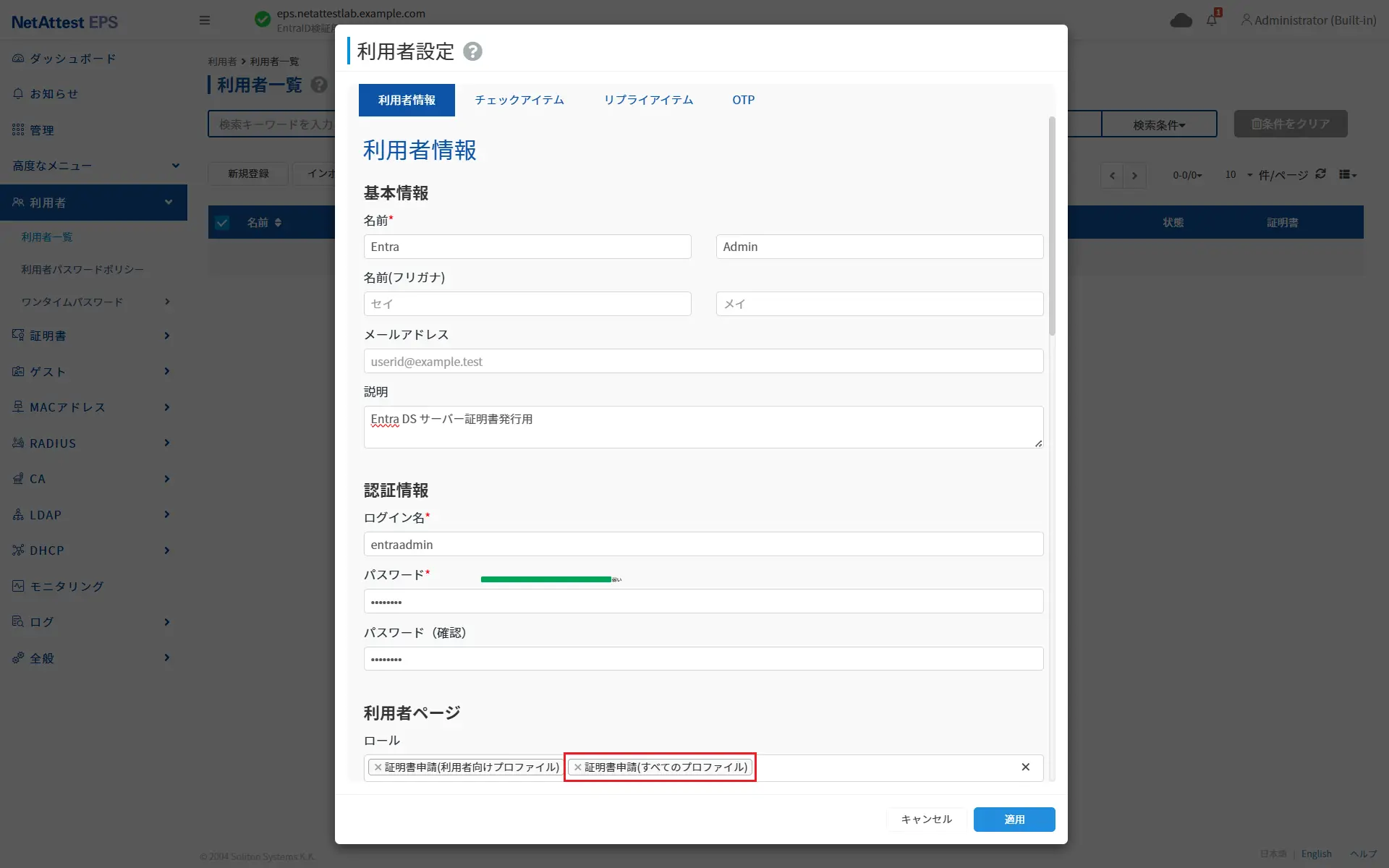Click the refresh icon beside 件/ページ
Image resolution: width=1389 pixels, height=868 pixels.
click(1320, 174)
